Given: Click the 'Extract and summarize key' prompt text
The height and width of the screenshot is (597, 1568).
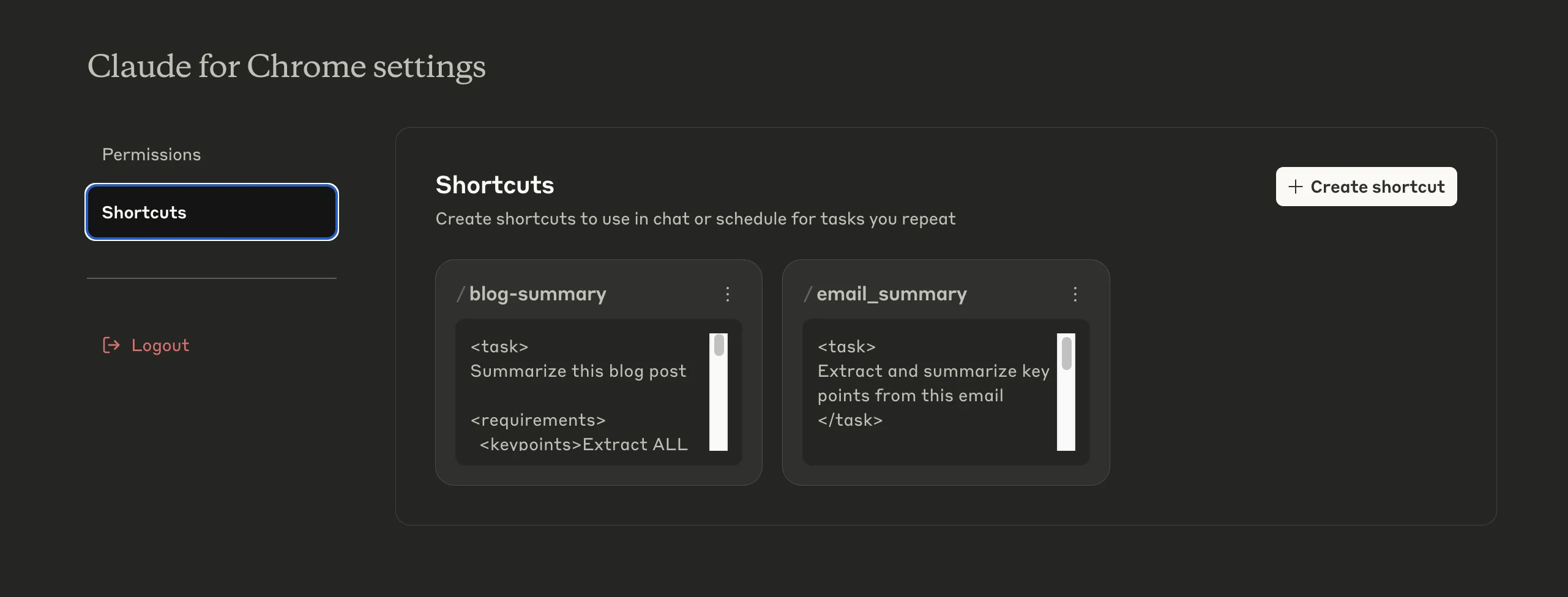Looking at the screenshot, I should (933, 371).
